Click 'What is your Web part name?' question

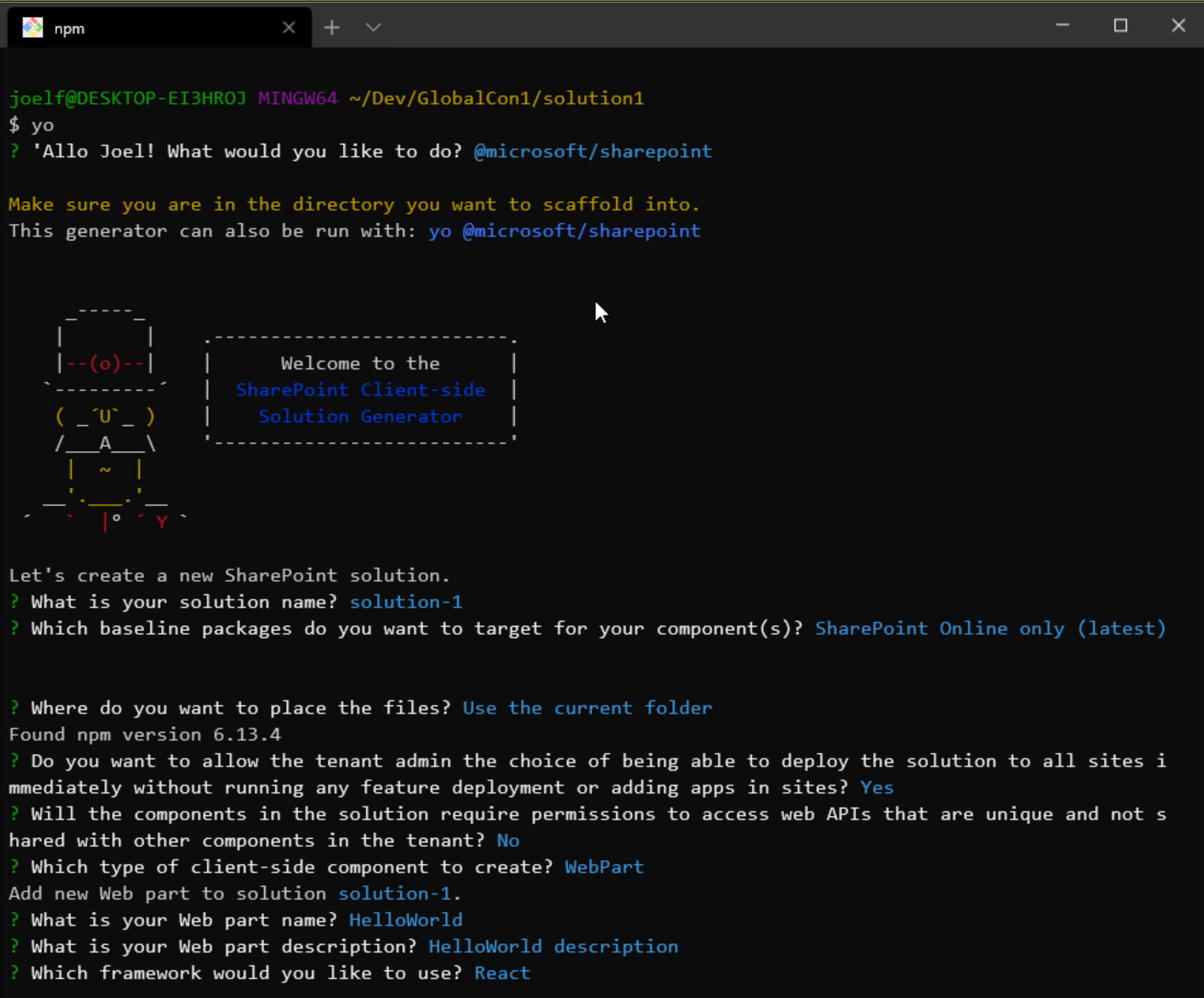click(184, 920)
